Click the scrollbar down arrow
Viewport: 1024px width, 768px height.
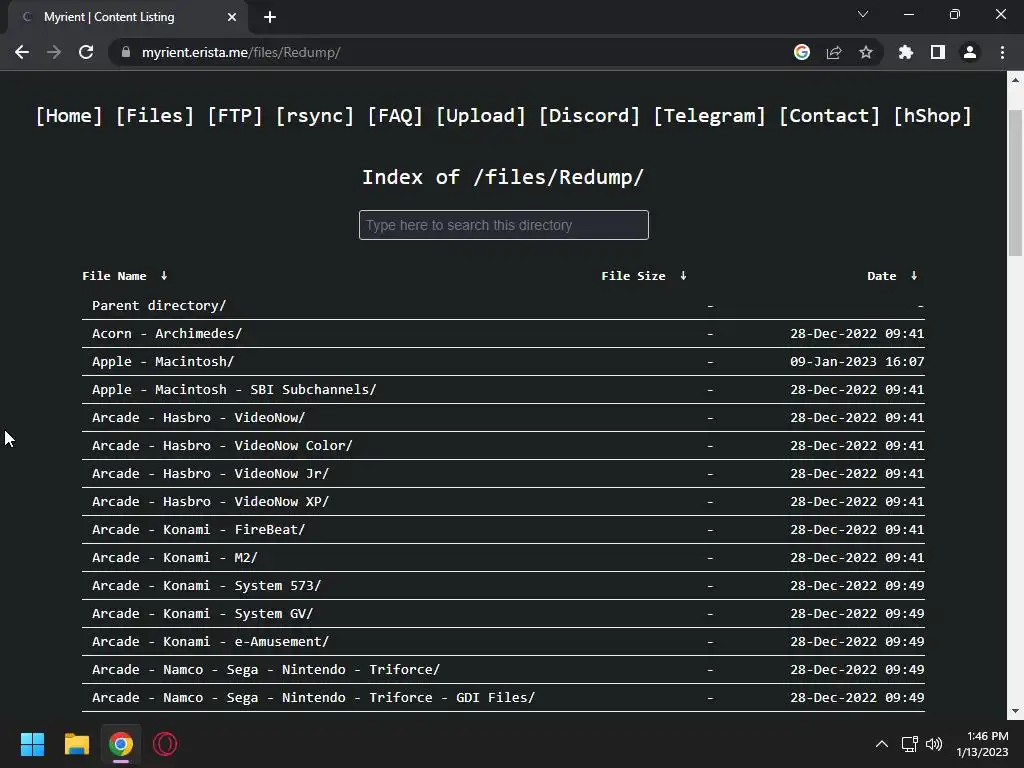pos(1015,711)
